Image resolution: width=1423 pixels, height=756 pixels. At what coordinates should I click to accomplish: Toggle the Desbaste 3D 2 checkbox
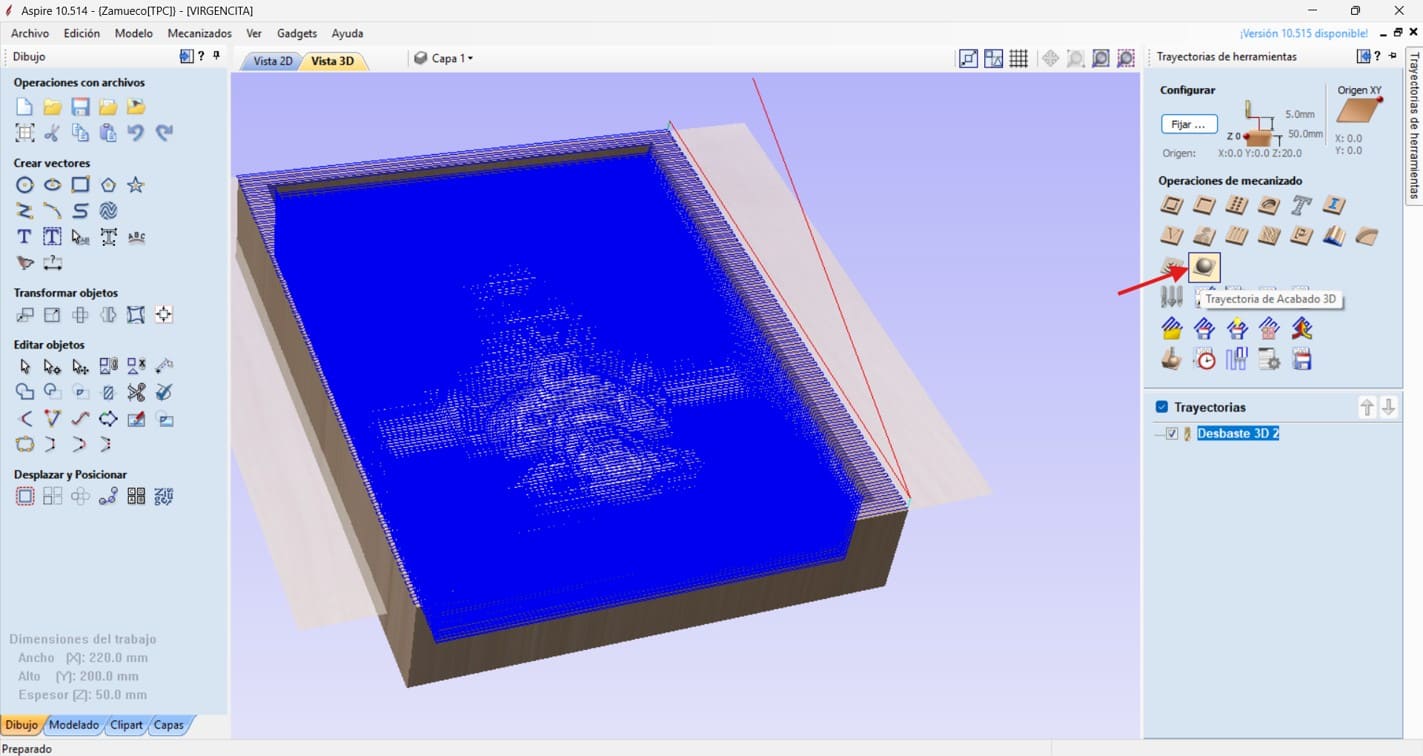pos(1172,434)
